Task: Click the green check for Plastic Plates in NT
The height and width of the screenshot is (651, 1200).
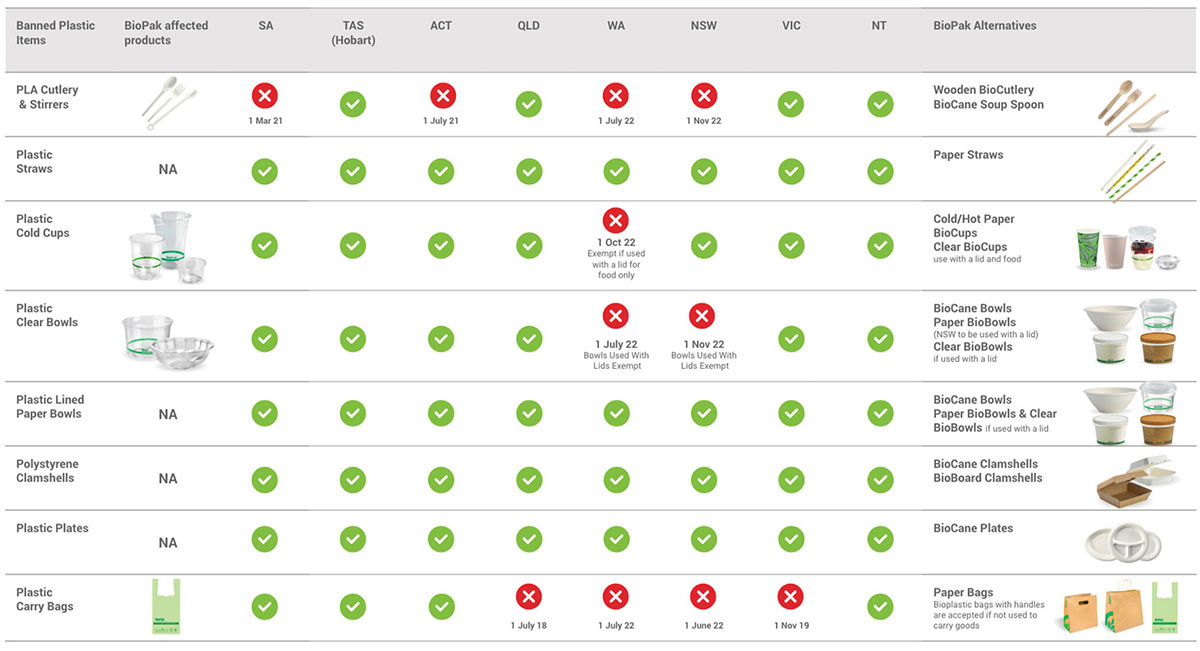Action: [880, 539]
